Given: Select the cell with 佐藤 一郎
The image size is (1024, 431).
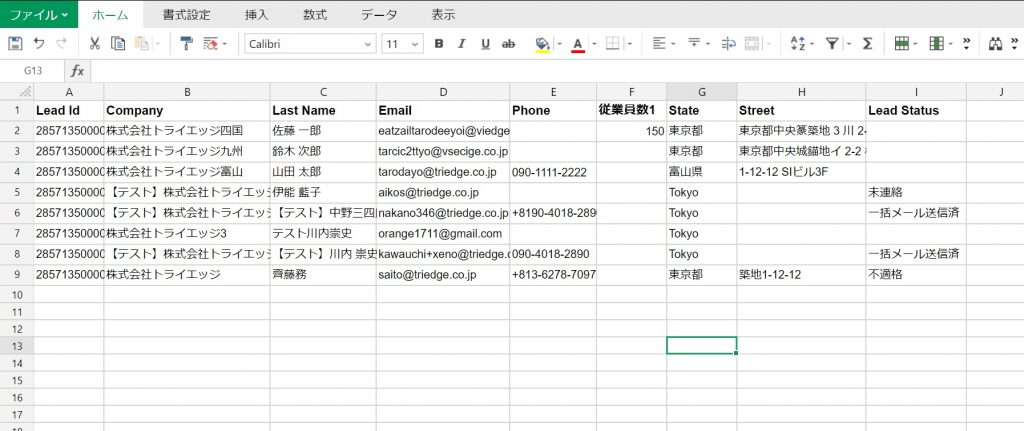Looking at the screenshot, I should [x=323, y=131].
